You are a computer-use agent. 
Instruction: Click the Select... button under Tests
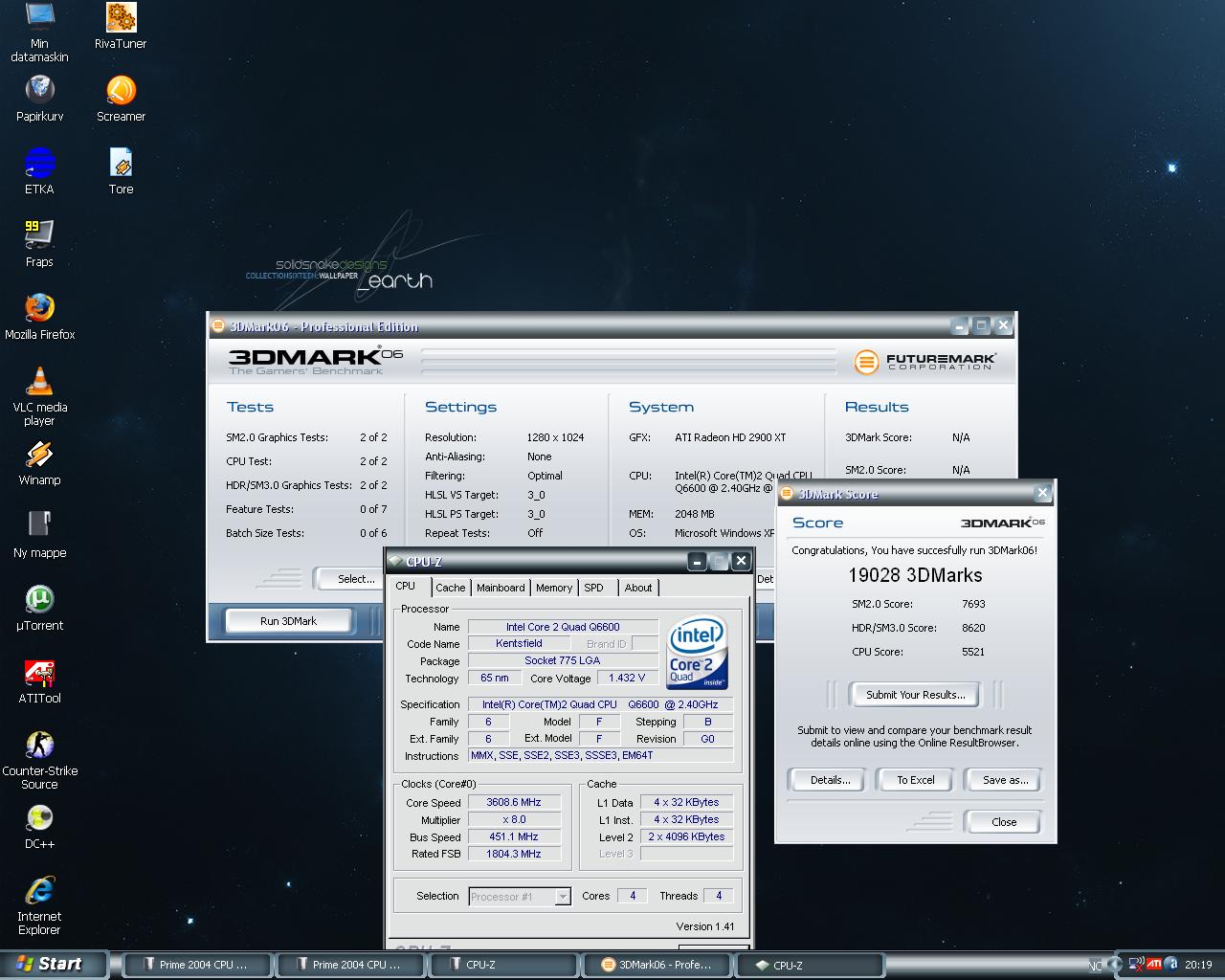pyautogui.click(x=350, y=579)
